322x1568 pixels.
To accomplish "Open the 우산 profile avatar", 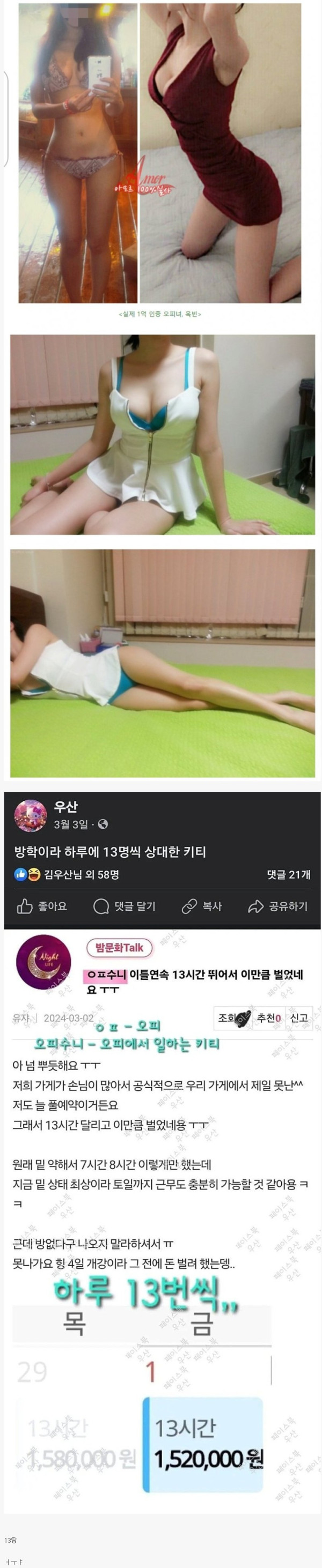I will [30, 816].
